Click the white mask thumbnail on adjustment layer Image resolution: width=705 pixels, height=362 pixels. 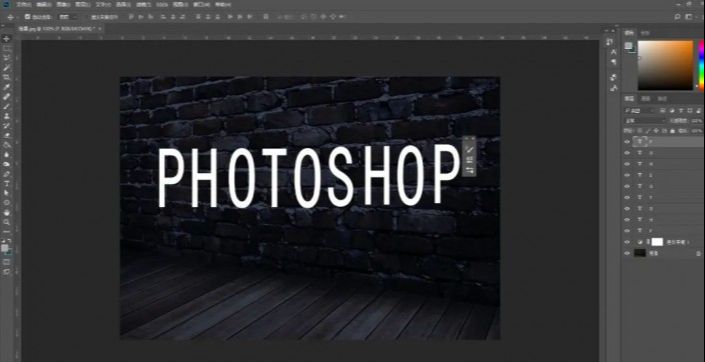[657, 242]
